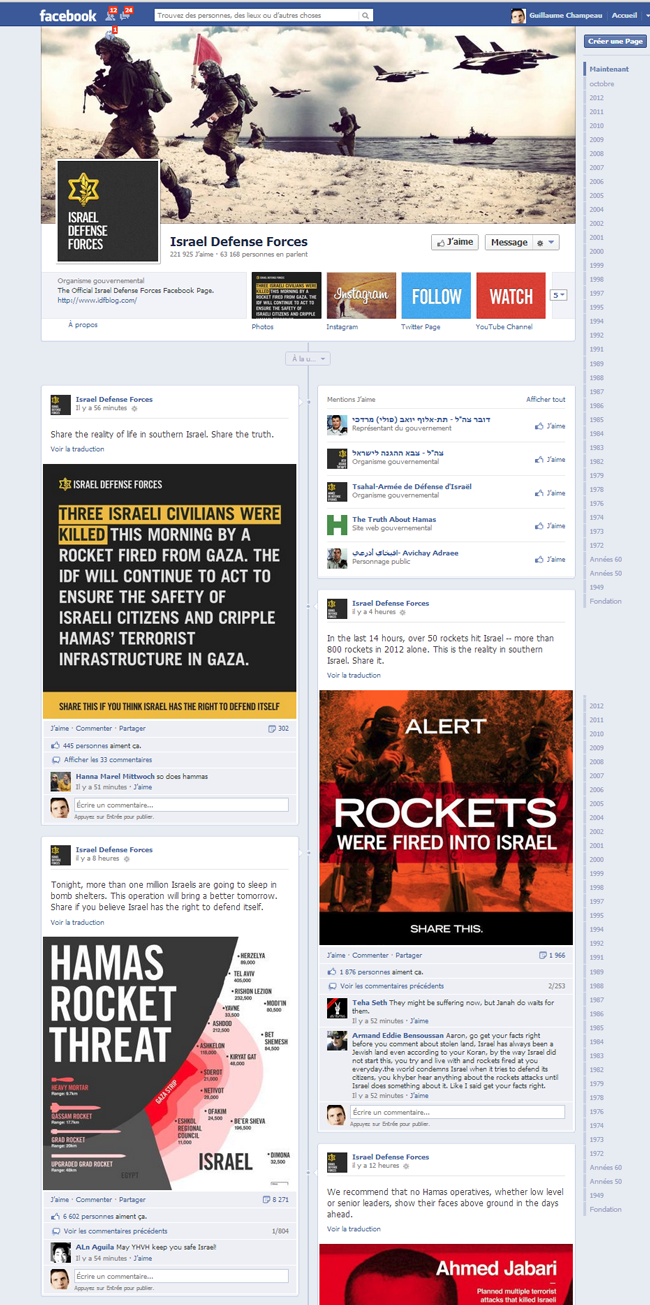Expand more apps with 5 dropdown
Screen dimensions: 650x1305
(559, 295)
